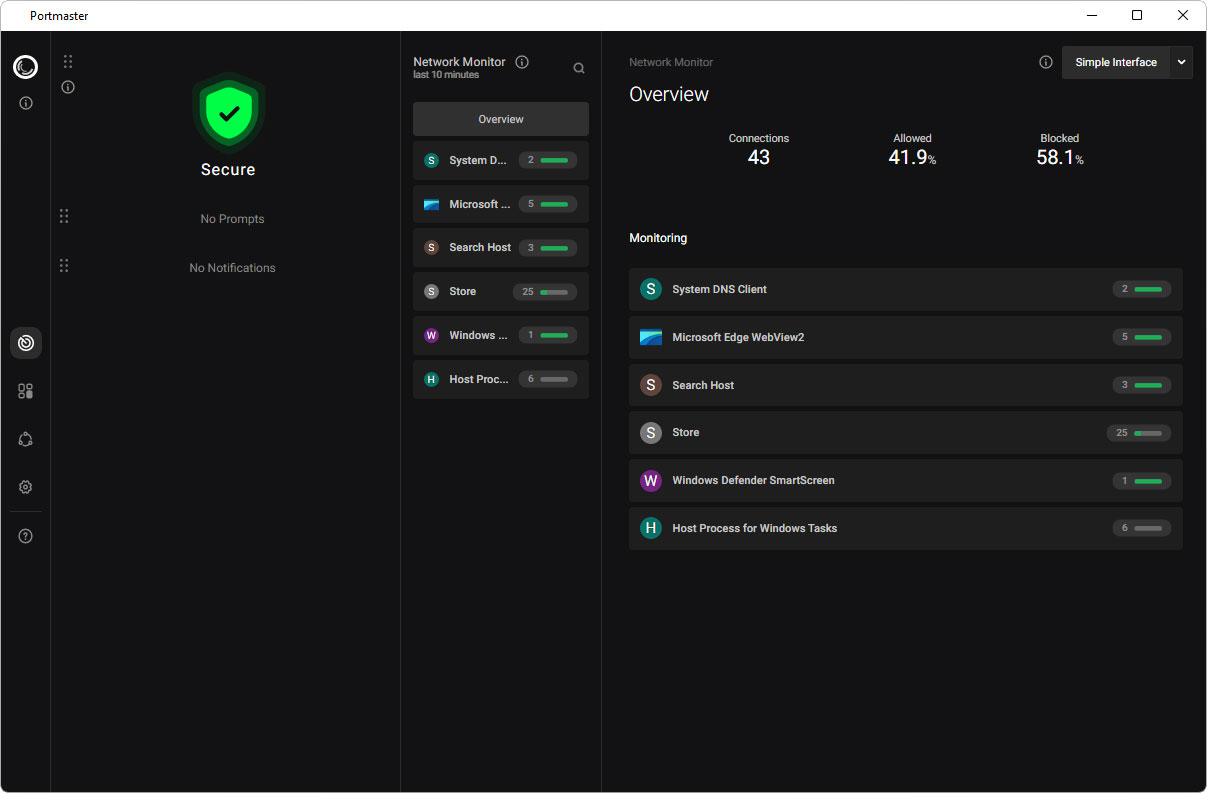Click the green Secure shield icon
The image size is (1207, 793).
pos(229,113)
